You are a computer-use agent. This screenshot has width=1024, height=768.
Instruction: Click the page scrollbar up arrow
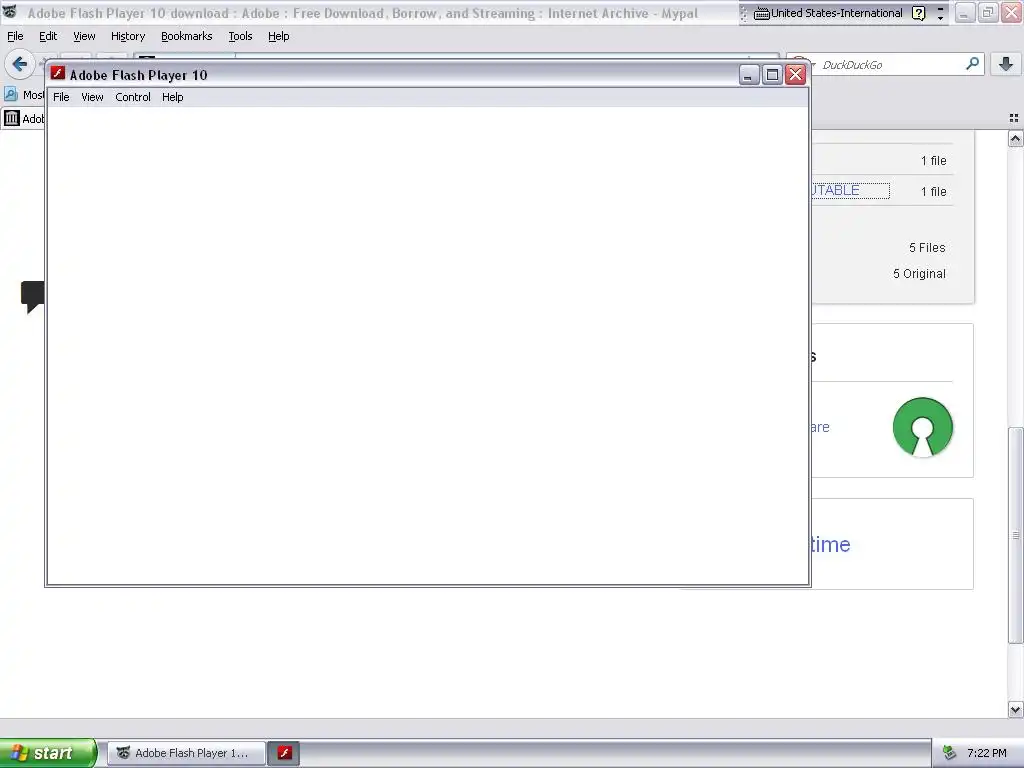coord(1015,138)
